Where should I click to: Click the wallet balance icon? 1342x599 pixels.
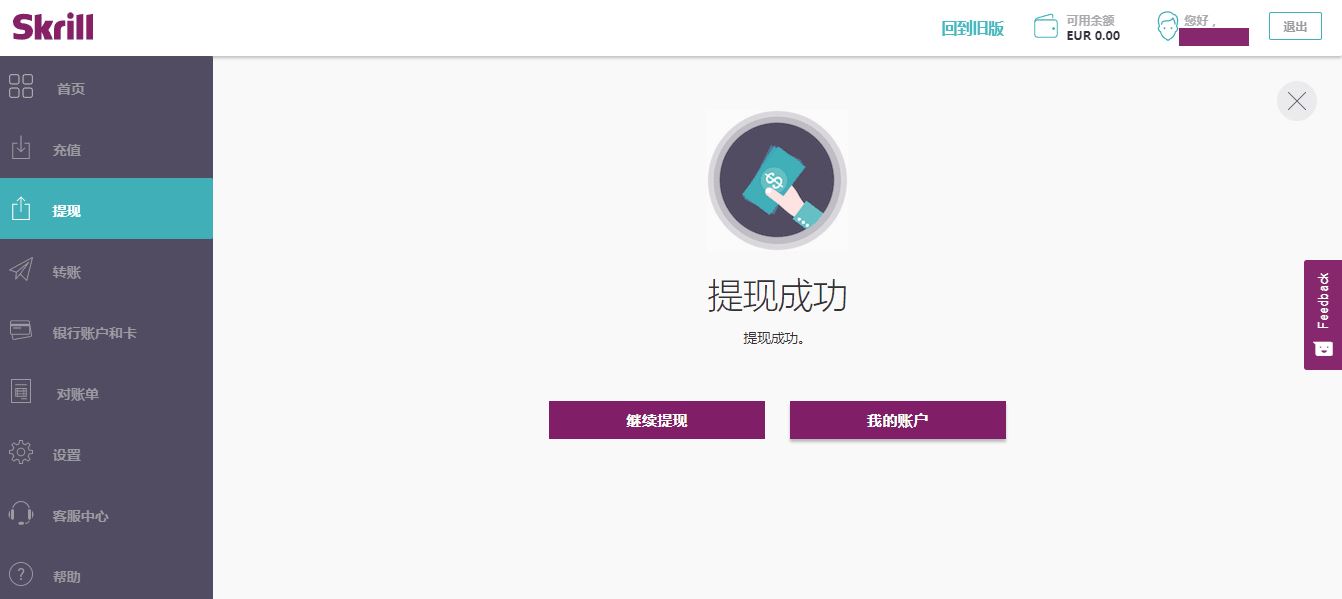click(x=1046, y=27)
